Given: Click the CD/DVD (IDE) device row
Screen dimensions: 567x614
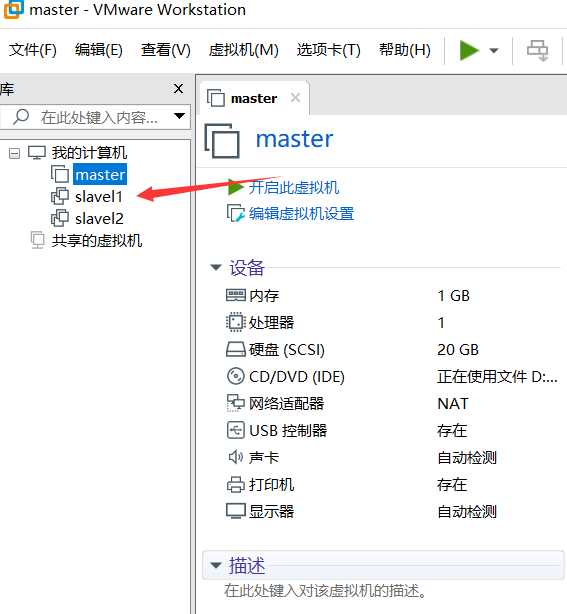Looking at the screenshot, I should (392, 377).
